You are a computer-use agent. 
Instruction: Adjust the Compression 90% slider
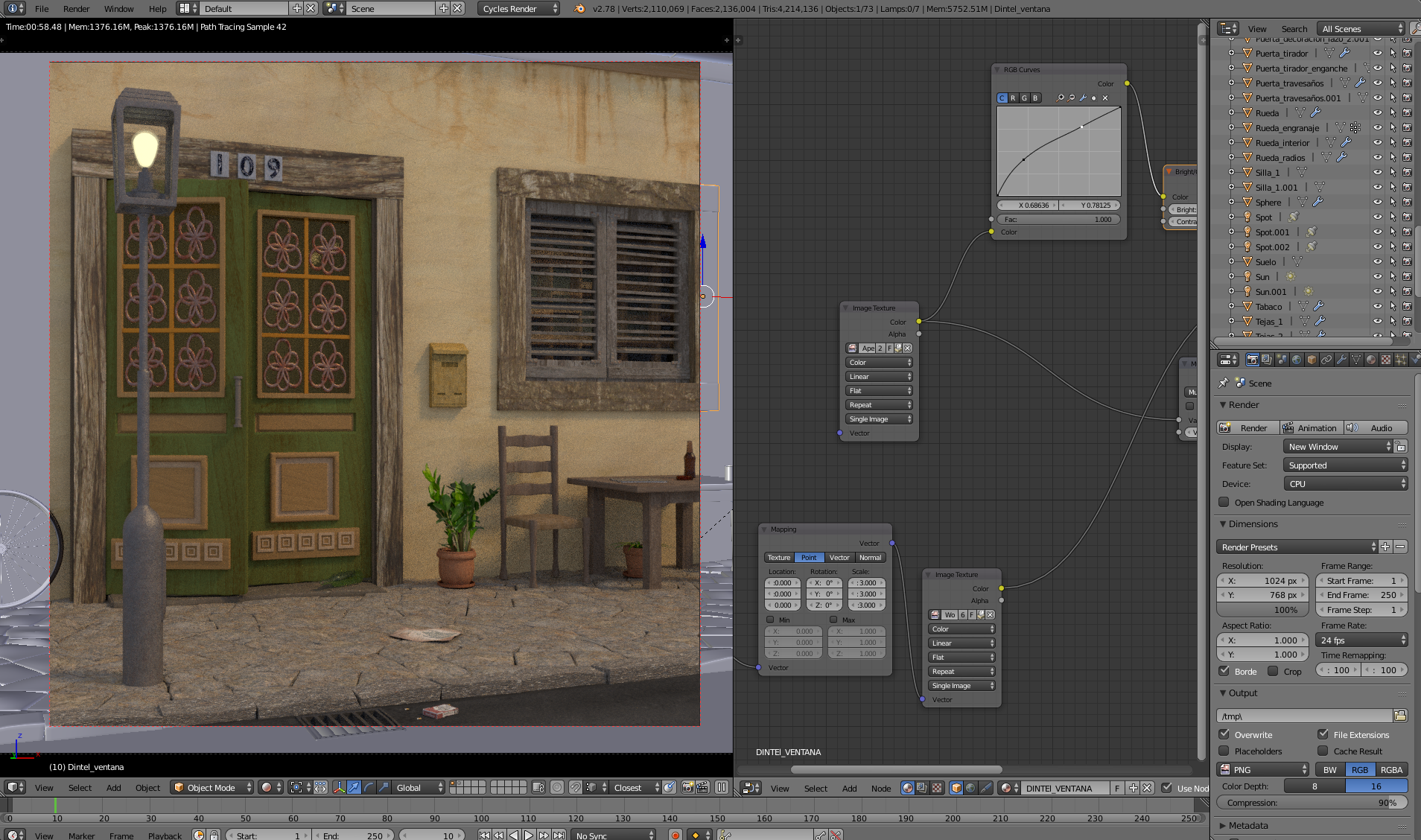1312,803
